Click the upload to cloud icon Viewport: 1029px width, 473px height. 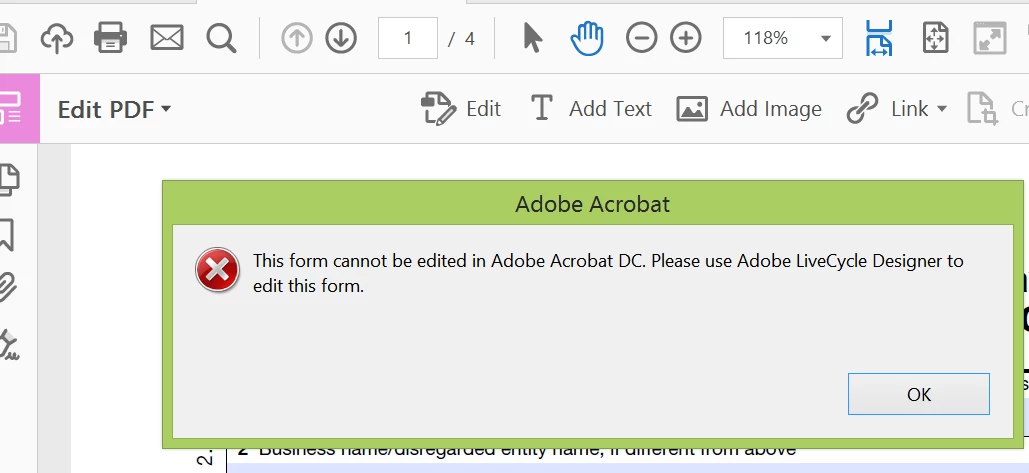click(x=57, y=38)
